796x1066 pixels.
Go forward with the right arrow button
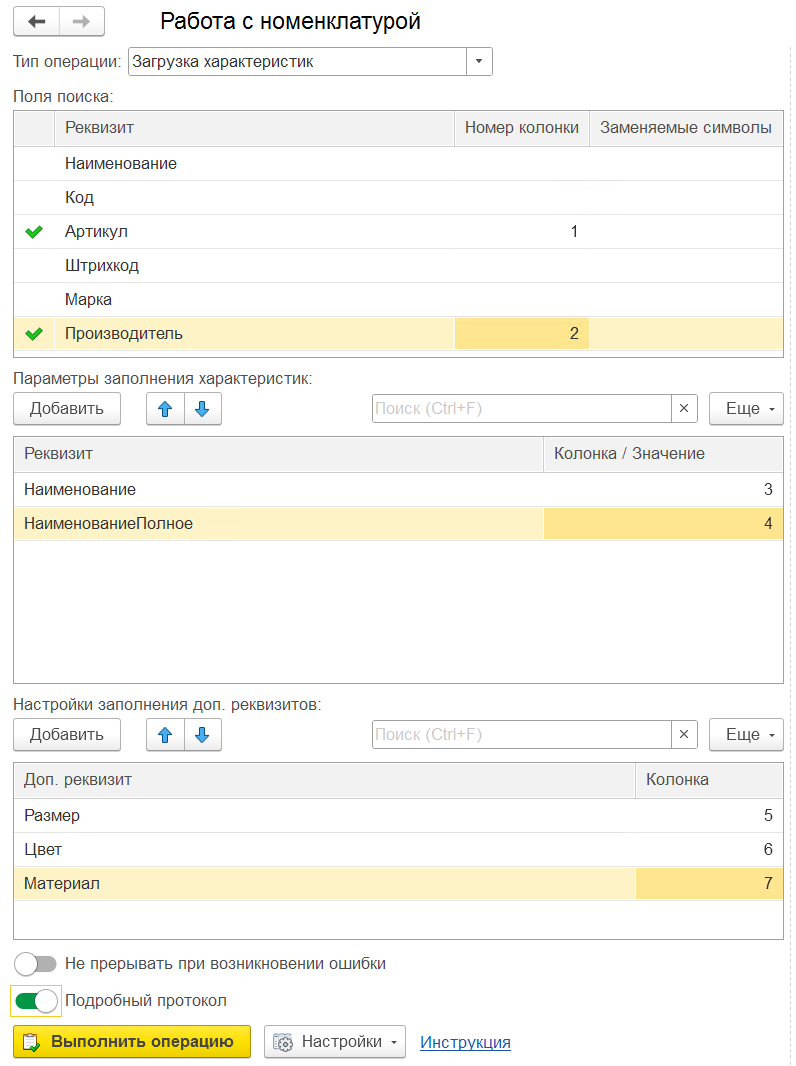82,22
